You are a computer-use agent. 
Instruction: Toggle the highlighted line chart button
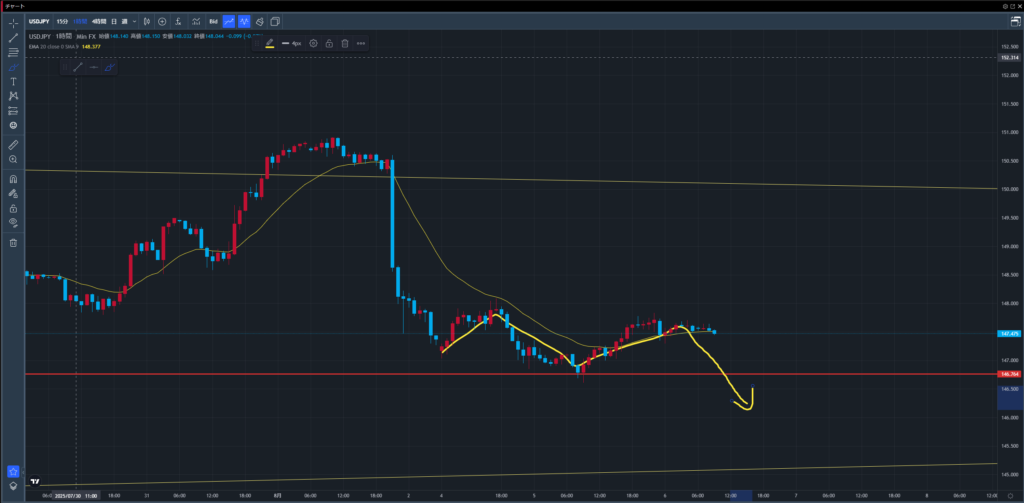[229, 22]
